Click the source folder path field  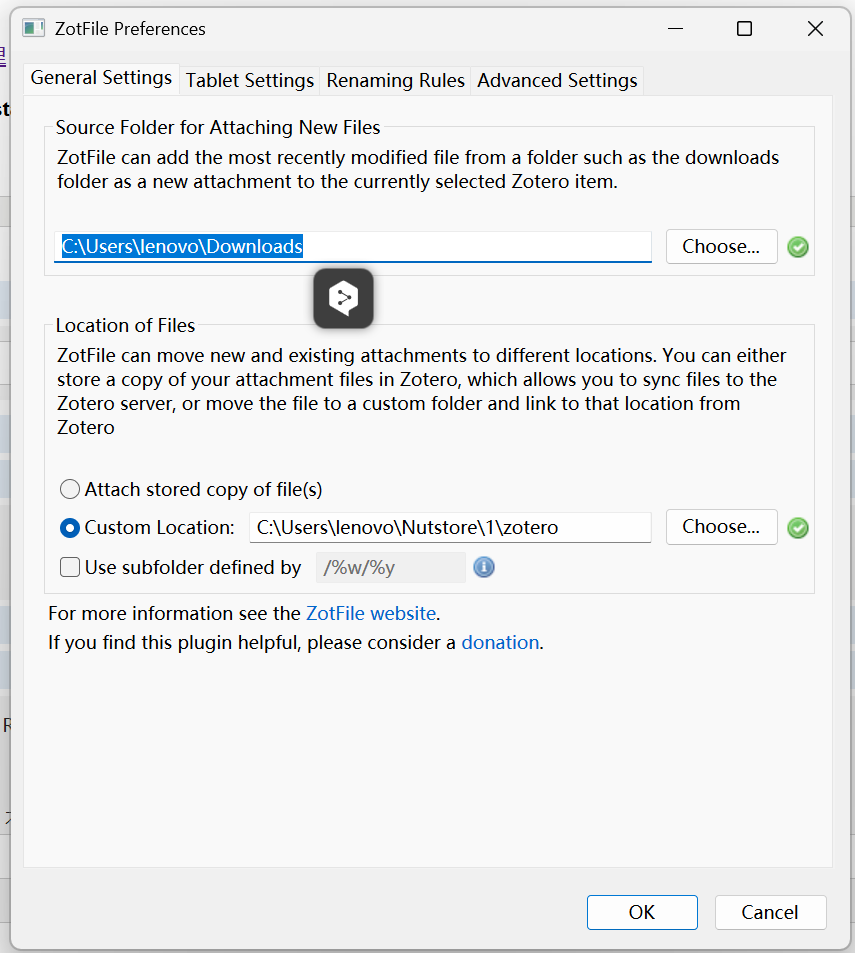pyautogui.click(x=352, y=247)
